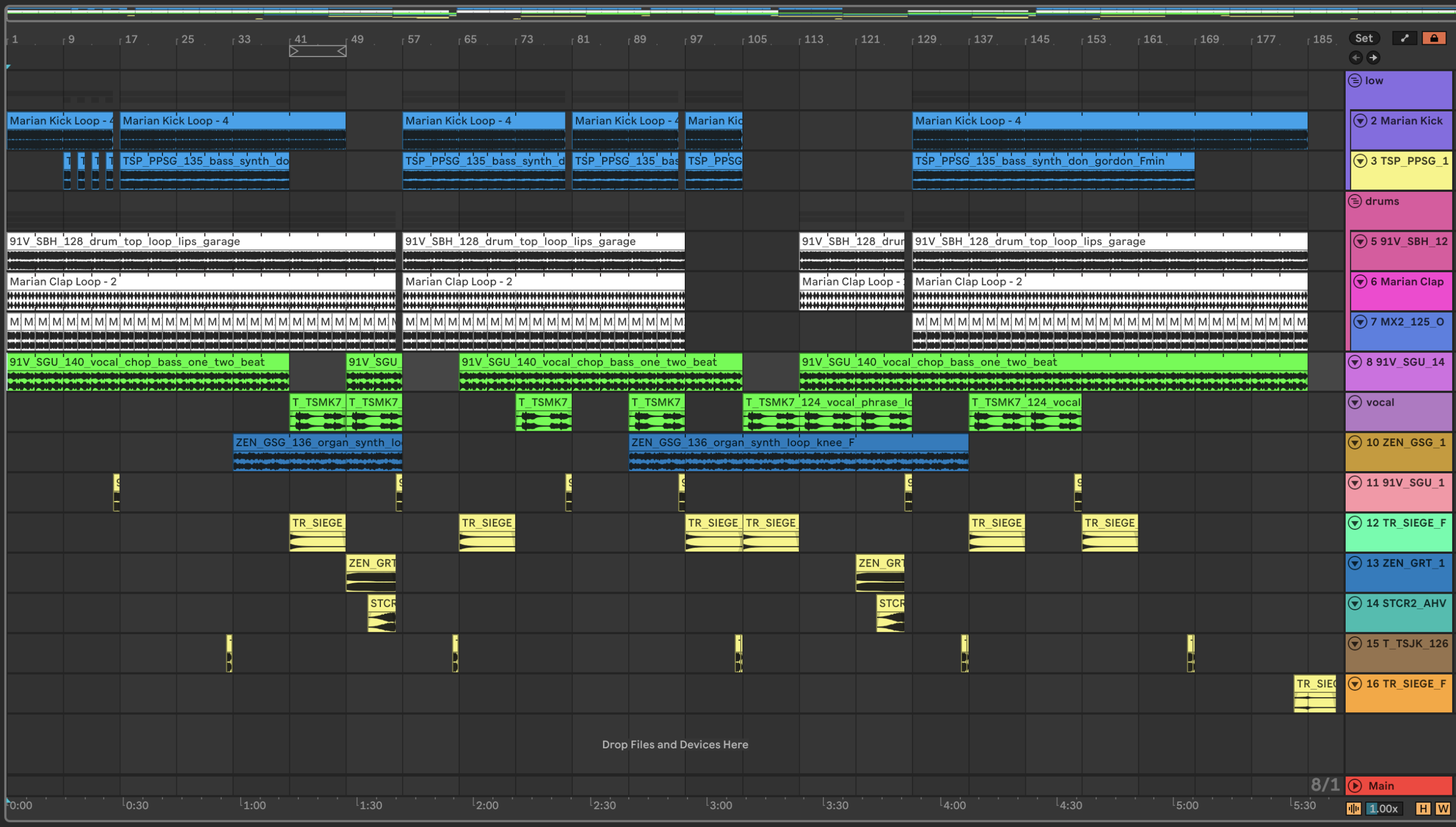Unfold the 'vocal' track arrow
This screenshot has width=1456, height=827.
(1355, 402)
